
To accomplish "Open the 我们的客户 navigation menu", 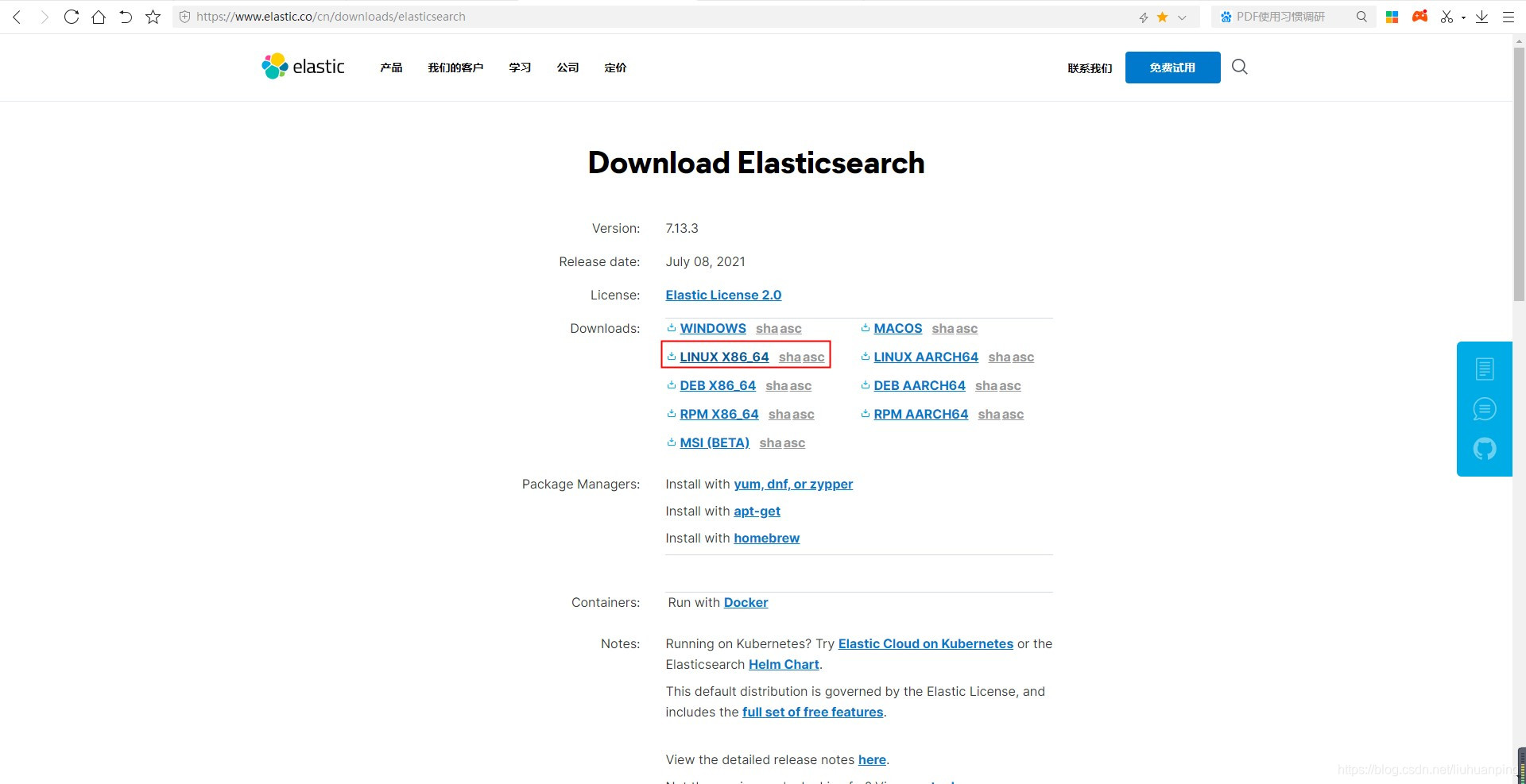I will coord(455,68).
